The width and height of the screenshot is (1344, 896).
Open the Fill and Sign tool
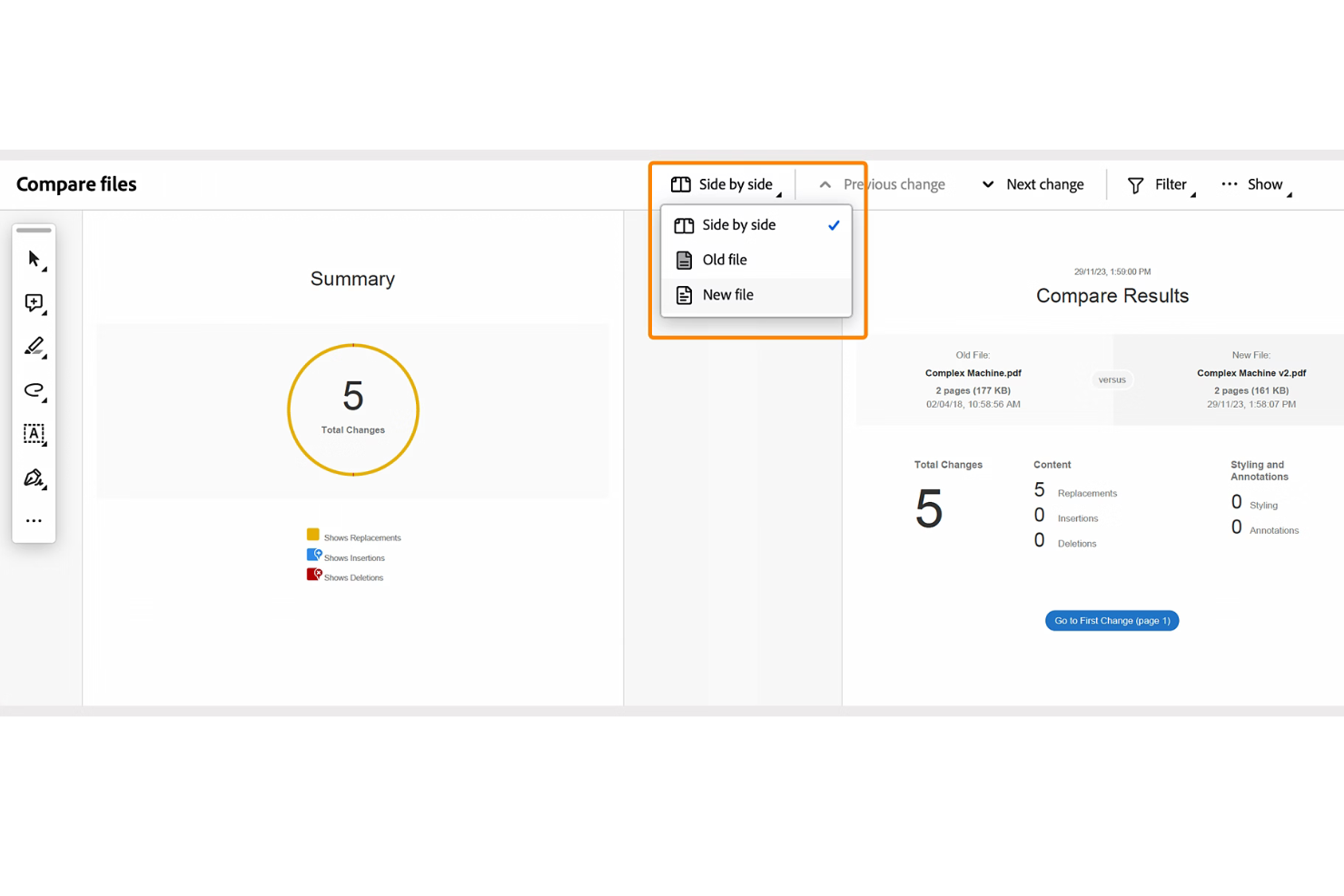coord(34,478)
